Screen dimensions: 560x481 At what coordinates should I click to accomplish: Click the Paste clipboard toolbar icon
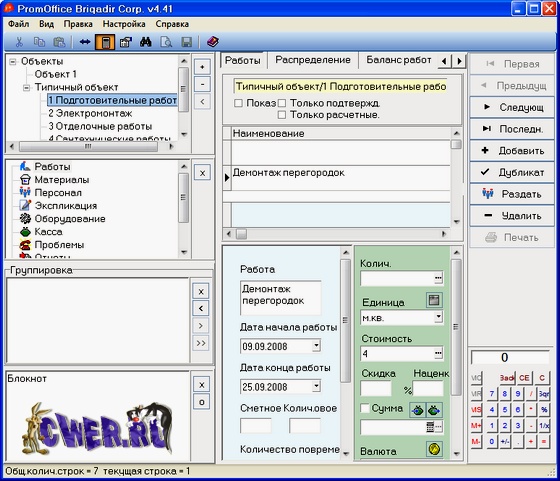click(x=59, y=42)
